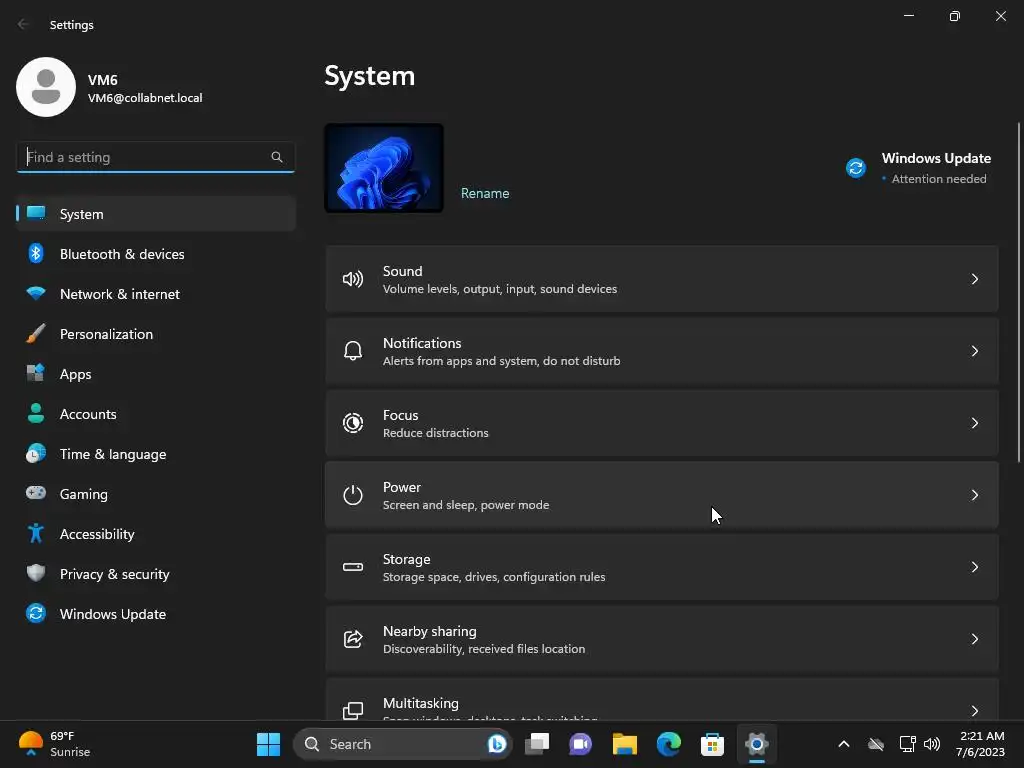Viewport: 1024px width, 768px height.
Task: Select System in the sidebar
Action: [156, 214]
